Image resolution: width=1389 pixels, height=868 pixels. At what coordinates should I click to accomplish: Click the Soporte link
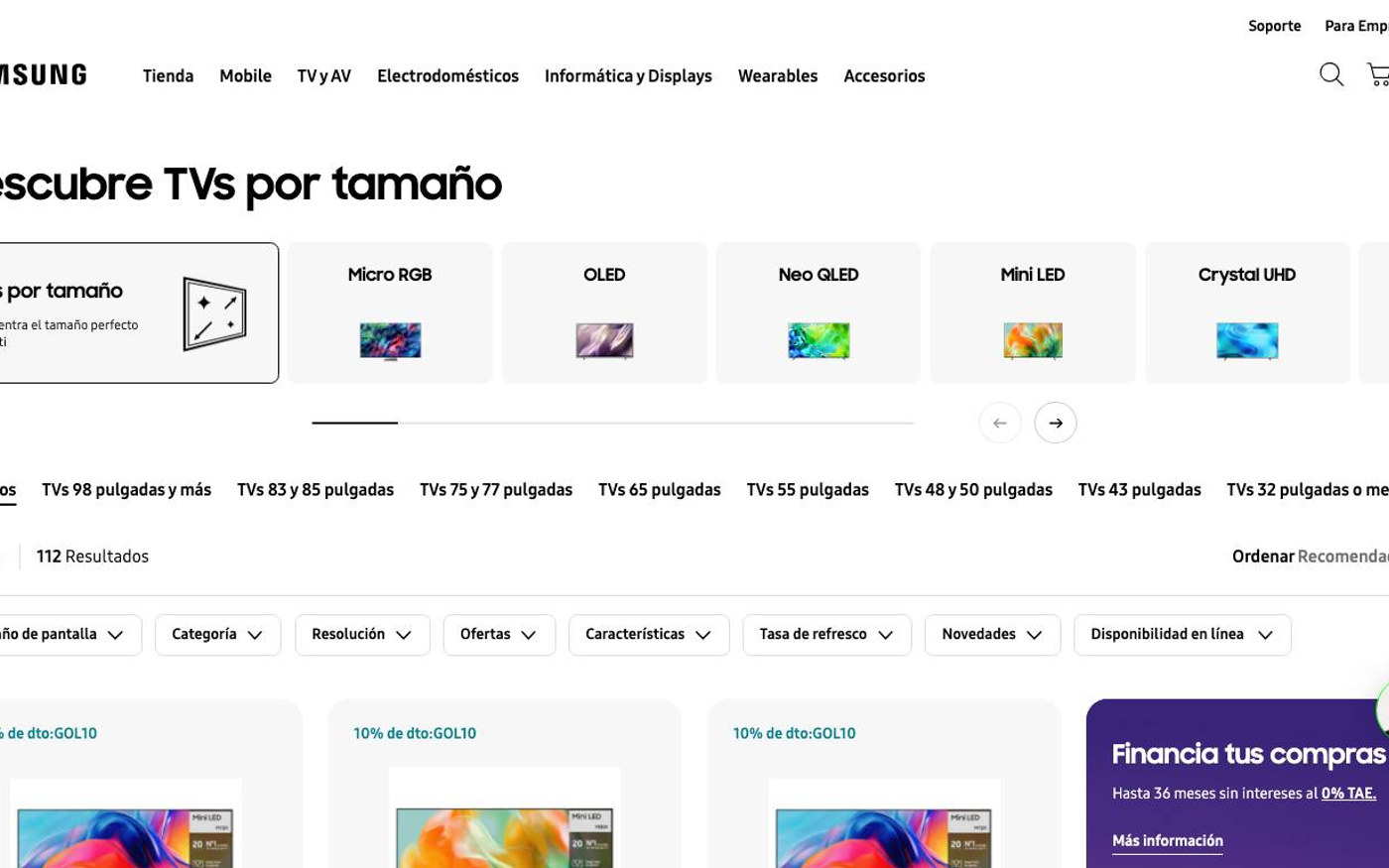point(1274,26)
